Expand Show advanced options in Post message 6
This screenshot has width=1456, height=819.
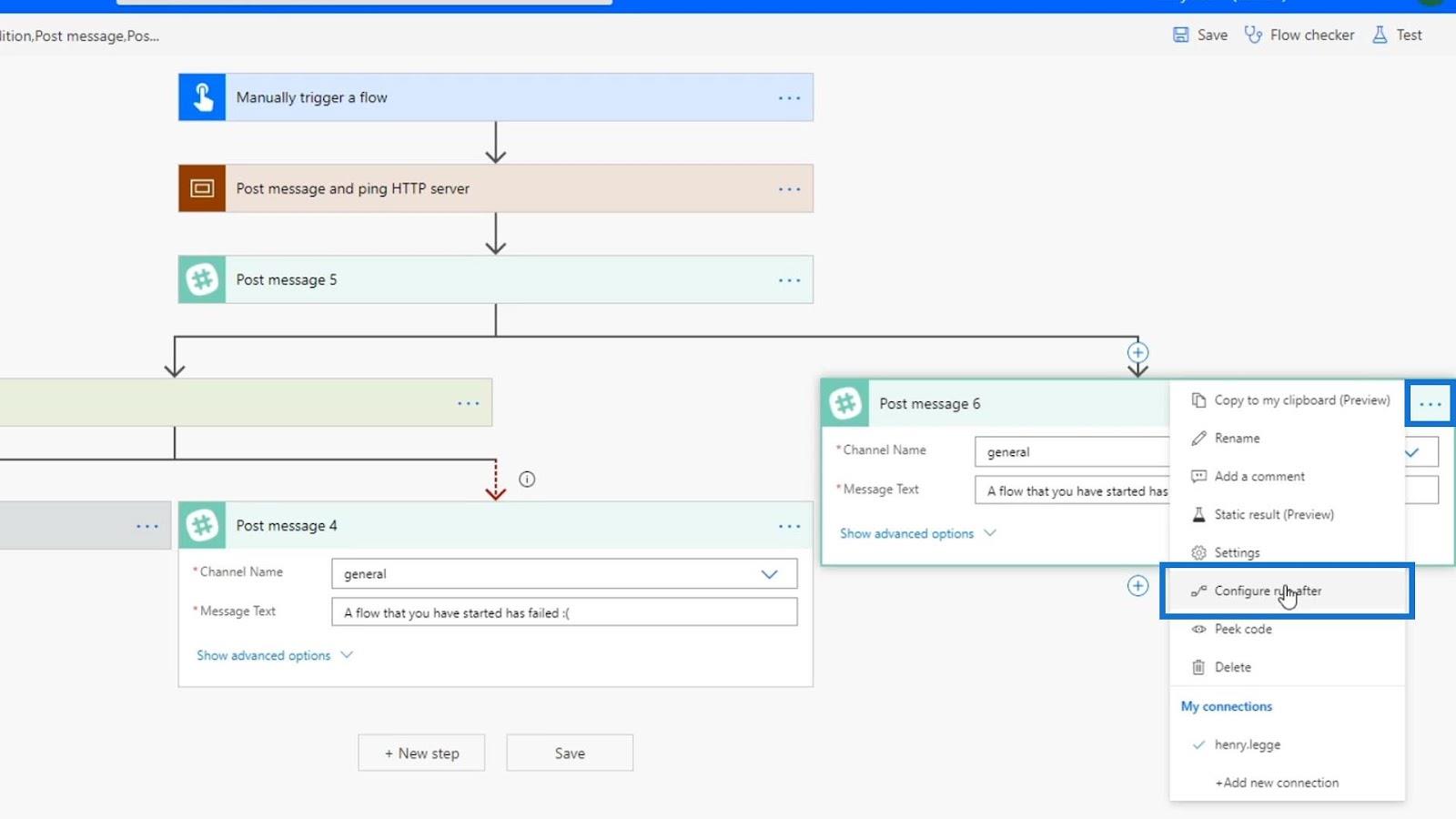coord(917,533)
